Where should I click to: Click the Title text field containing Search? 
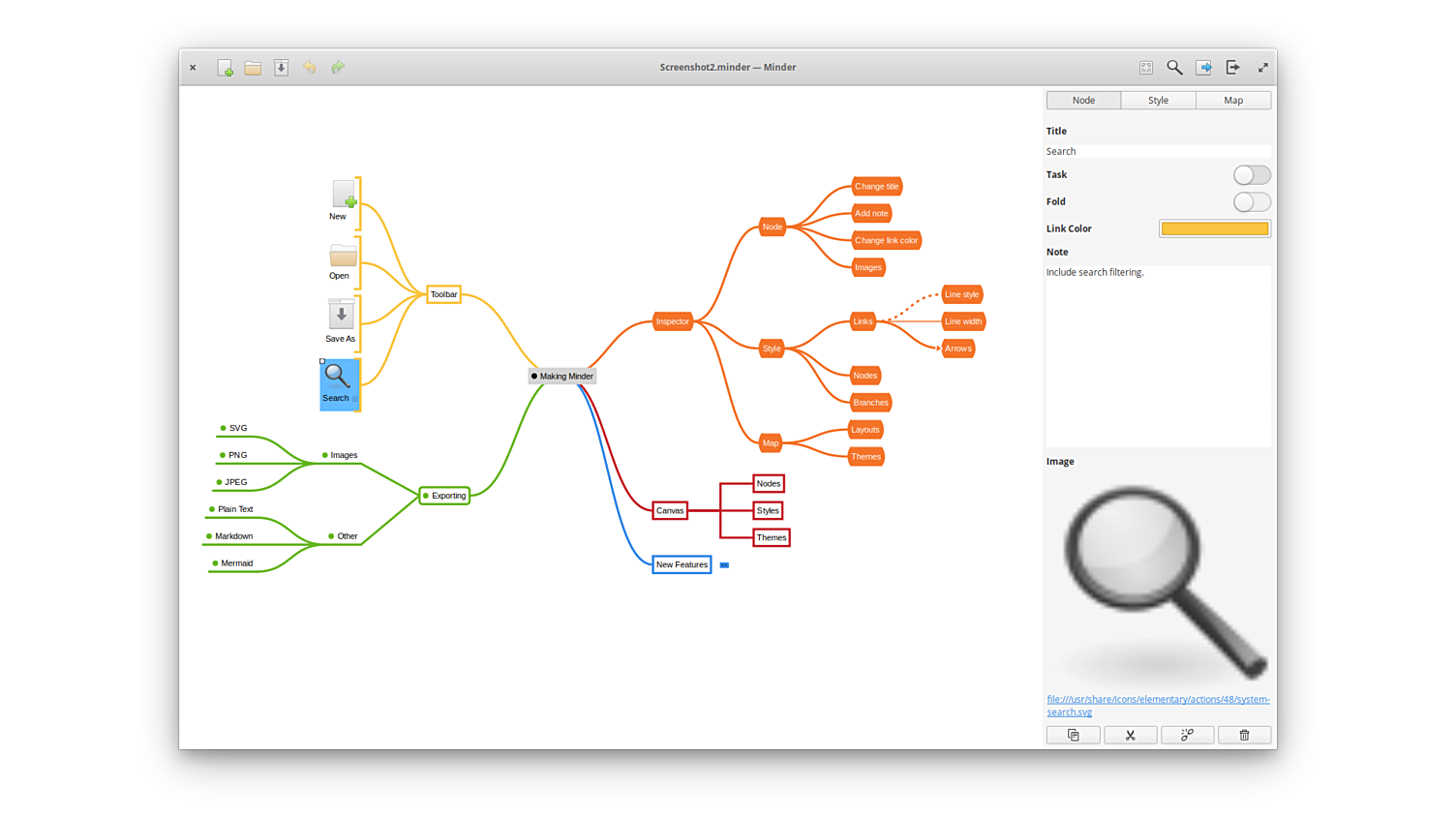pyautogui.click(x=1157, y=152)
